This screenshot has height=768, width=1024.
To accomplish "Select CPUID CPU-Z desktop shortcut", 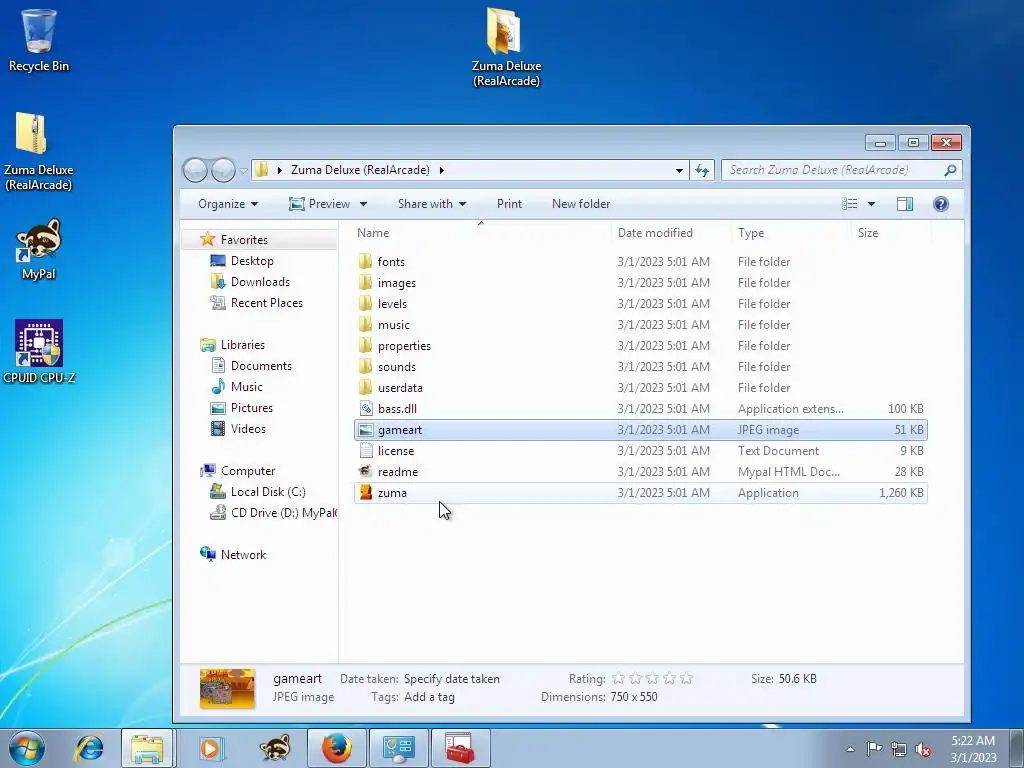I will pos(39,351).
